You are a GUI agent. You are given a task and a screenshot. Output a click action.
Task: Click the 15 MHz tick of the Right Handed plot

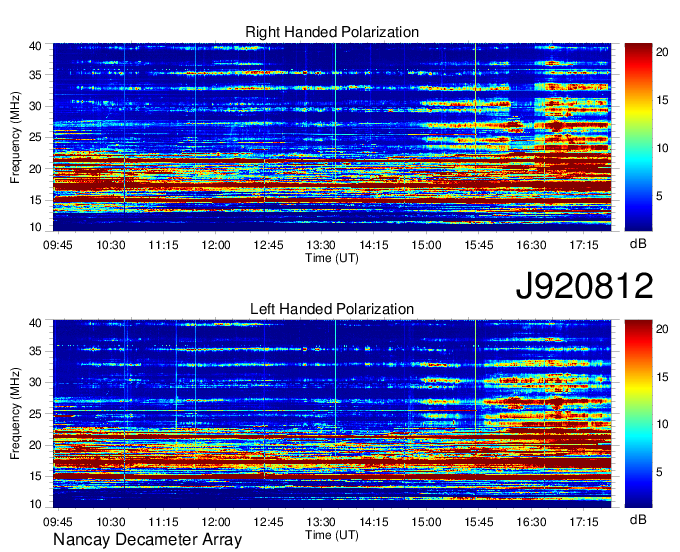click(x=35, y=200)
